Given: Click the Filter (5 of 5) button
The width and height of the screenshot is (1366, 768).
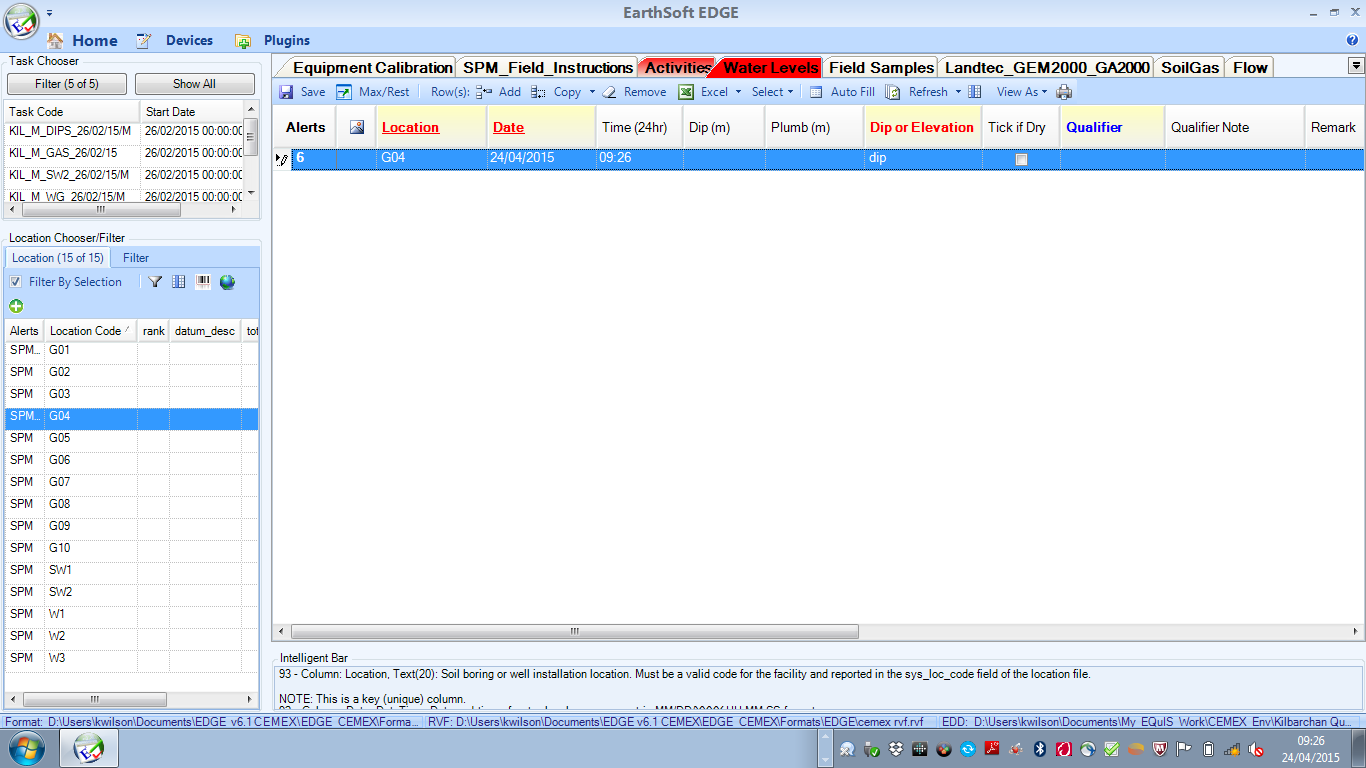Looking at the screenshot, I should point(68,84).
